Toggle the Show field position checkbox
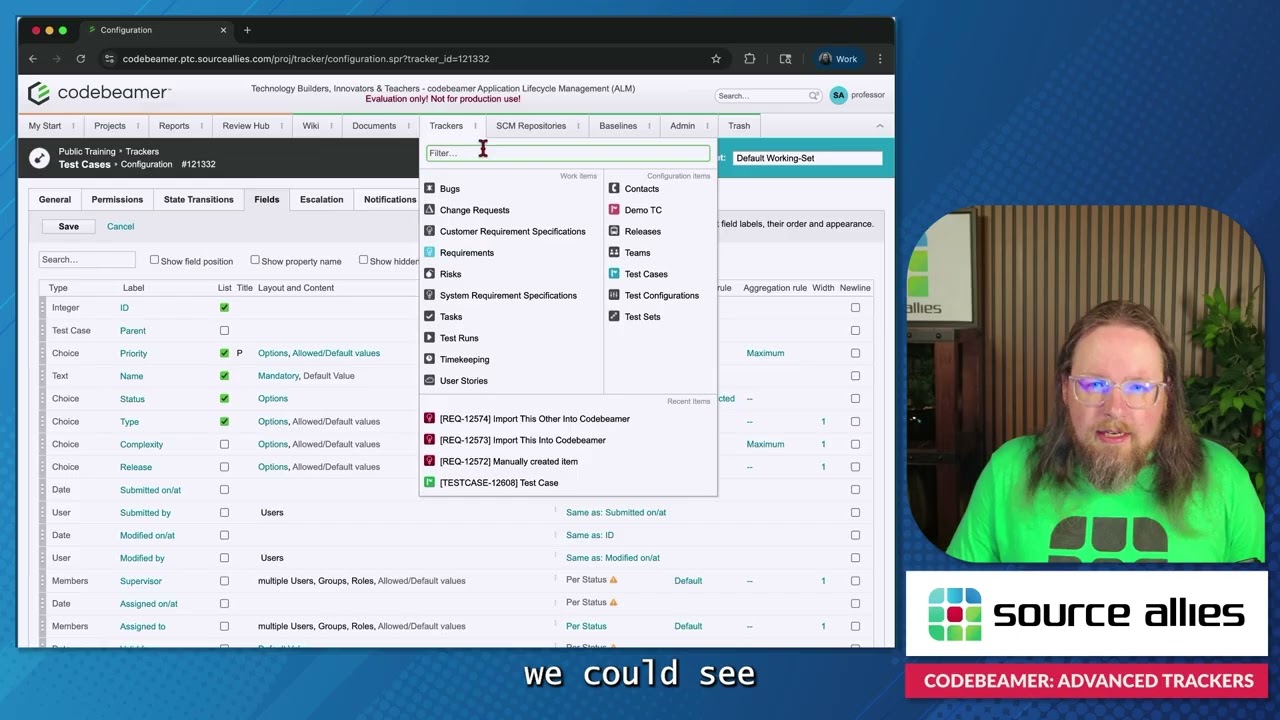The width and height of the screenshot is (1280, 720). (154, 260)
